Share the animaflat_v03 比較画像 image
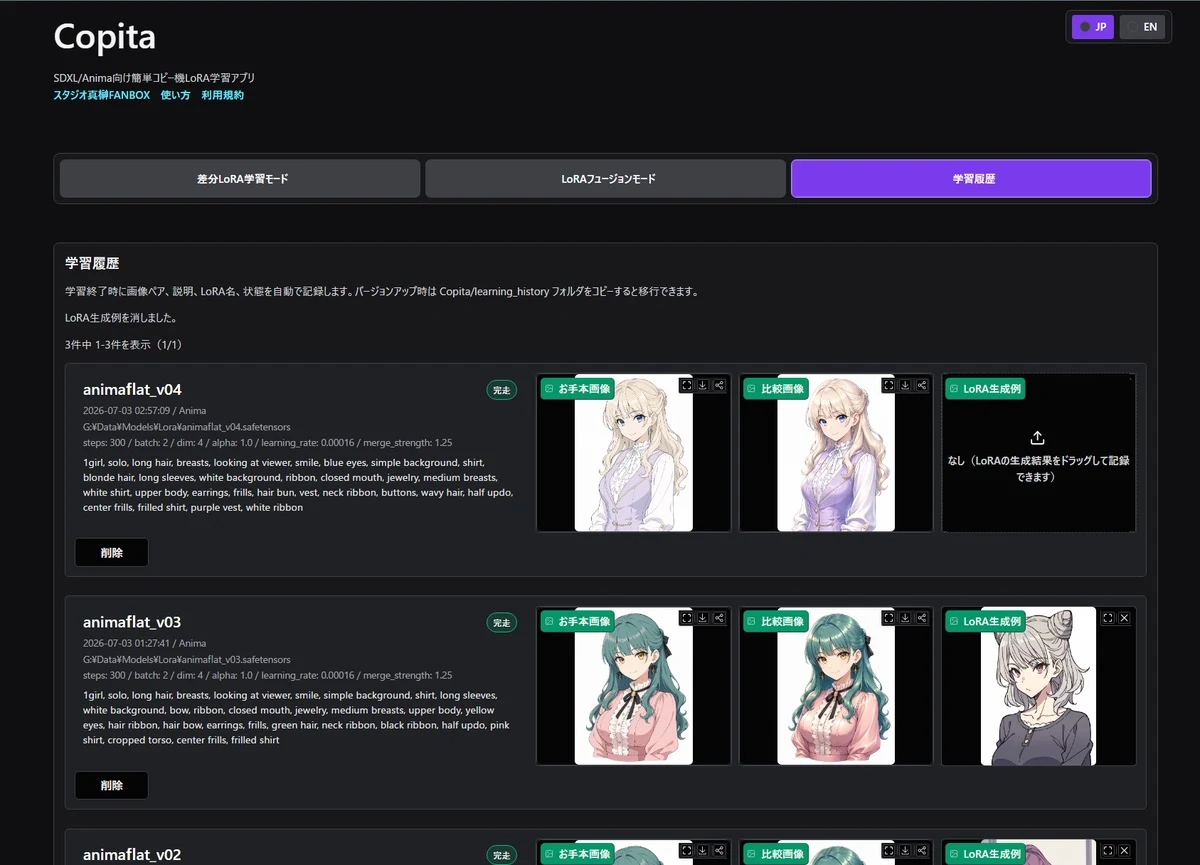1200x865 pixels. coord(921,618)
